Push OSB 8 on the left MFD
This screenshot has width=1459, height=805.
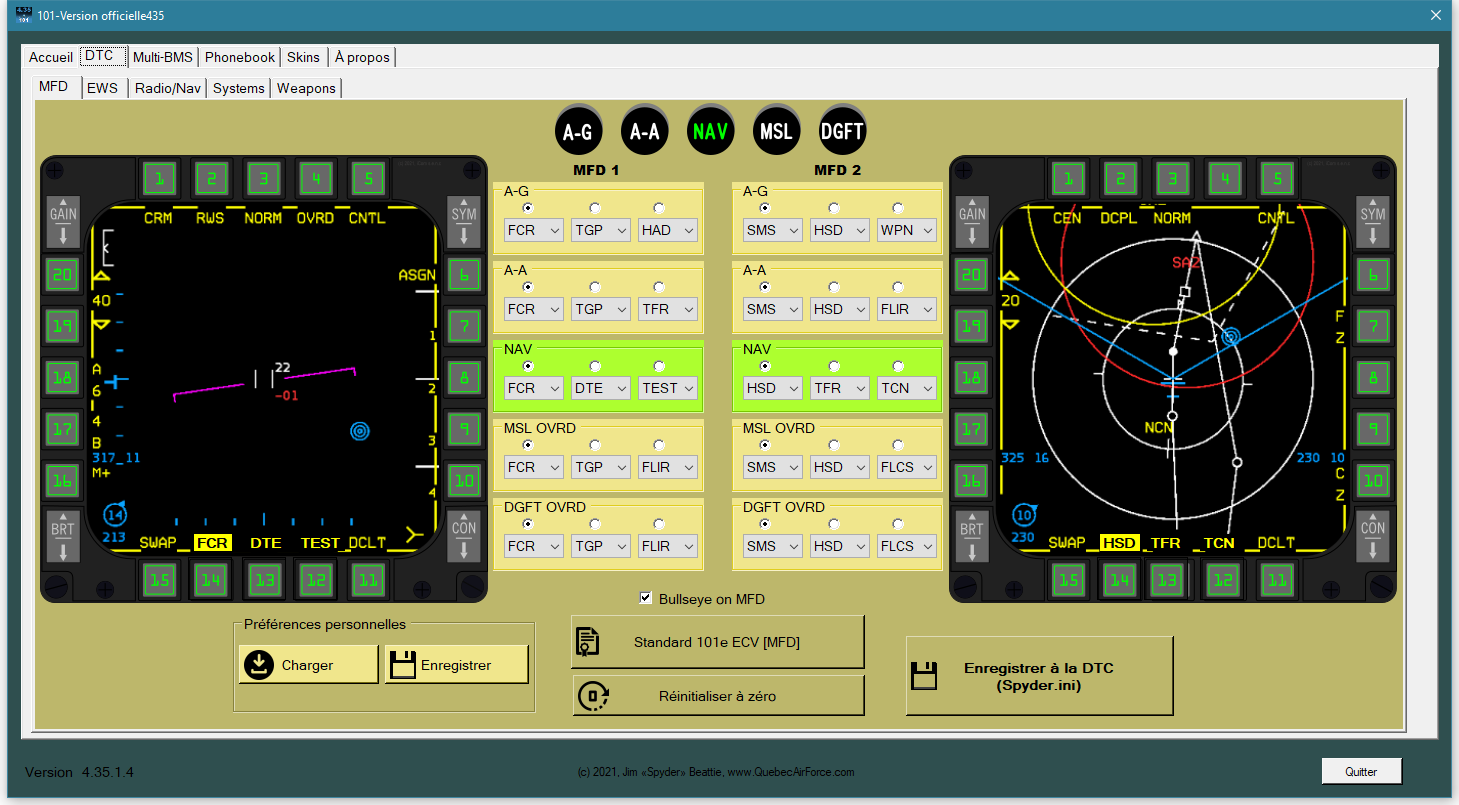coord(464,377)
